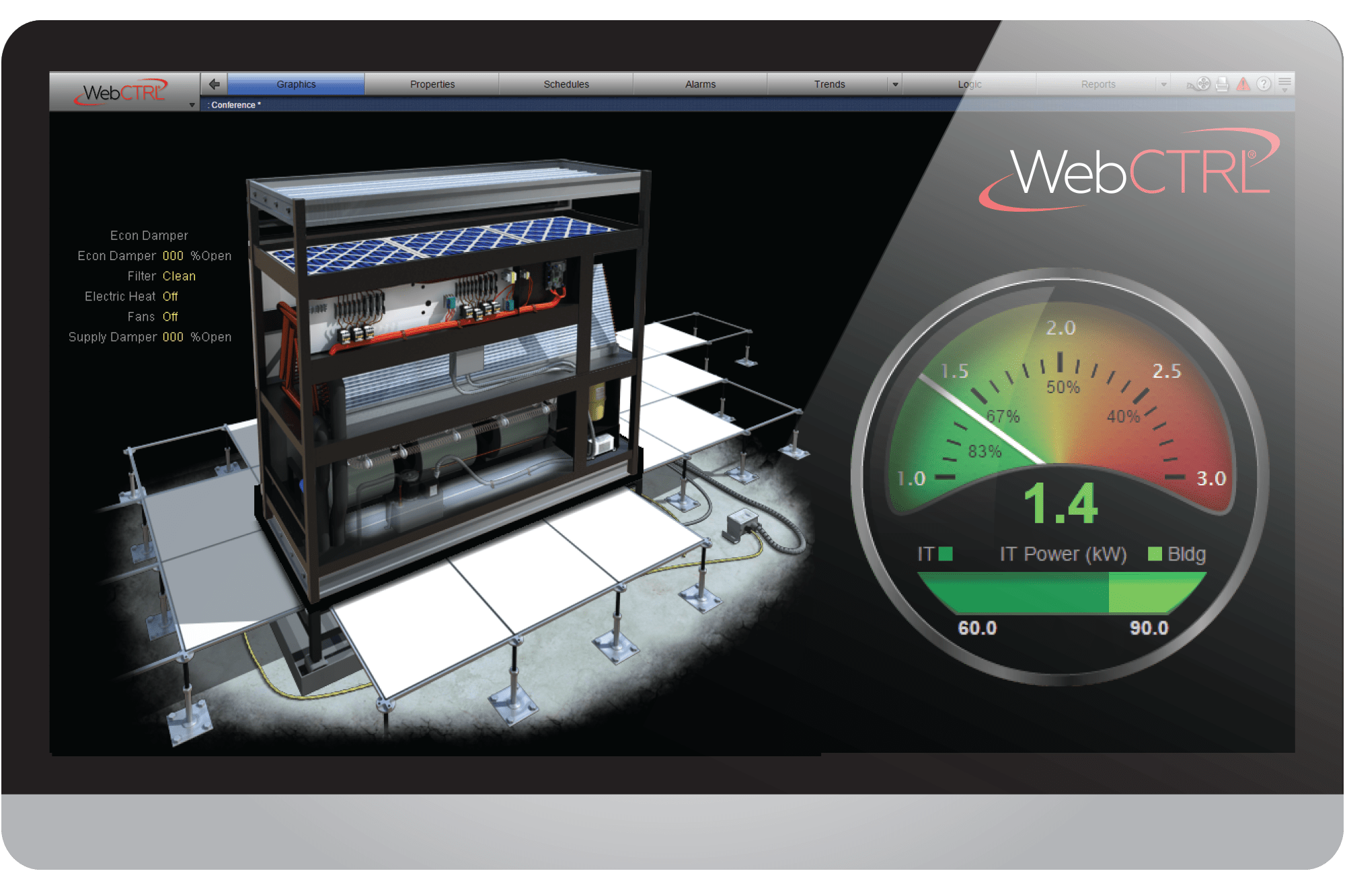Screen dimensions: 1345x896
Task: Click the Bldg green legend square
Action: pos(1155,554)
